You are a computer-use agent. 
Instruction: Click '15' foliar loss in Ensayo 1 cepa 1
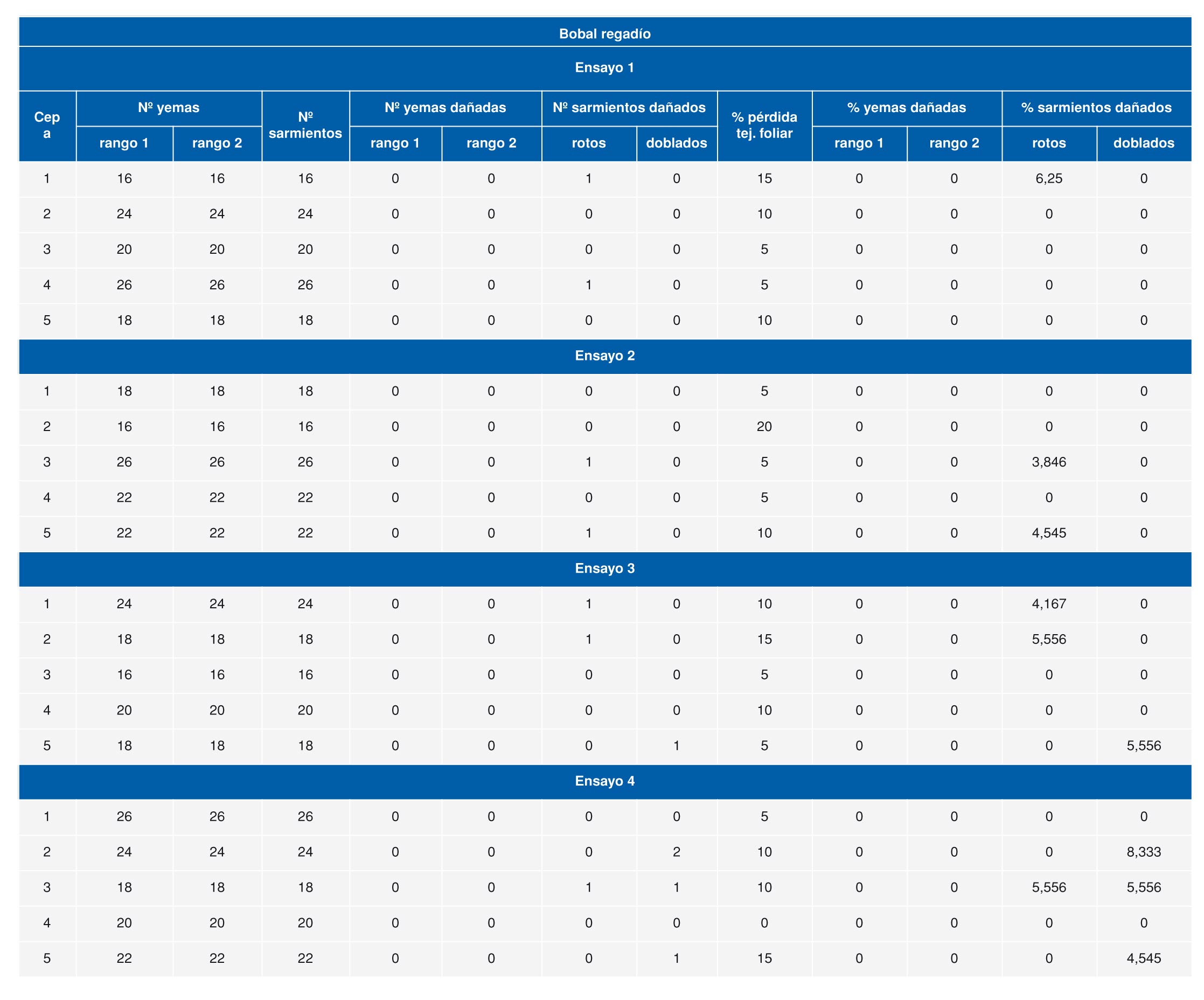[764, 179]
